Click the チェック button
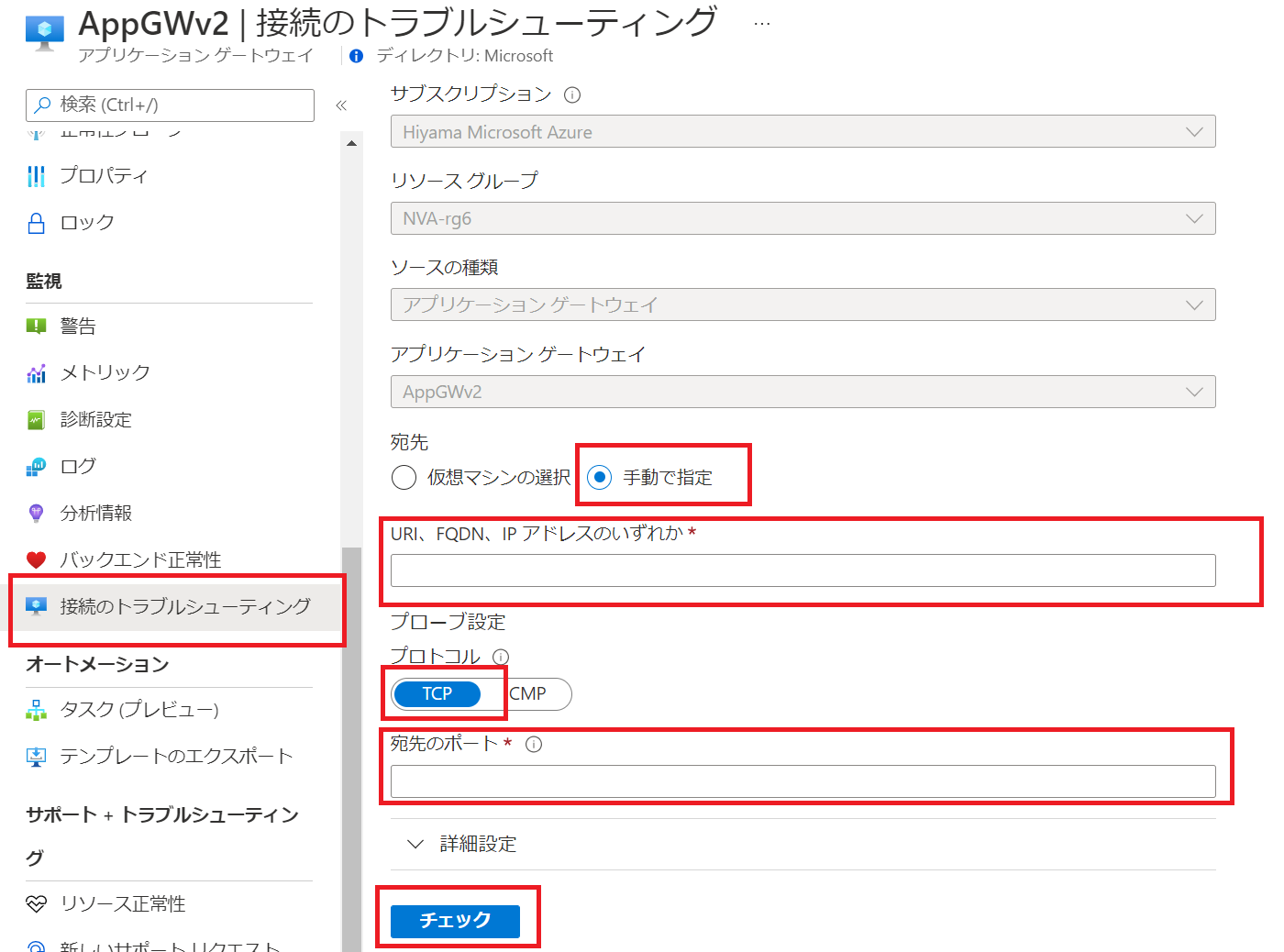Screen dimensions: 1284x952 click(456, 921)
